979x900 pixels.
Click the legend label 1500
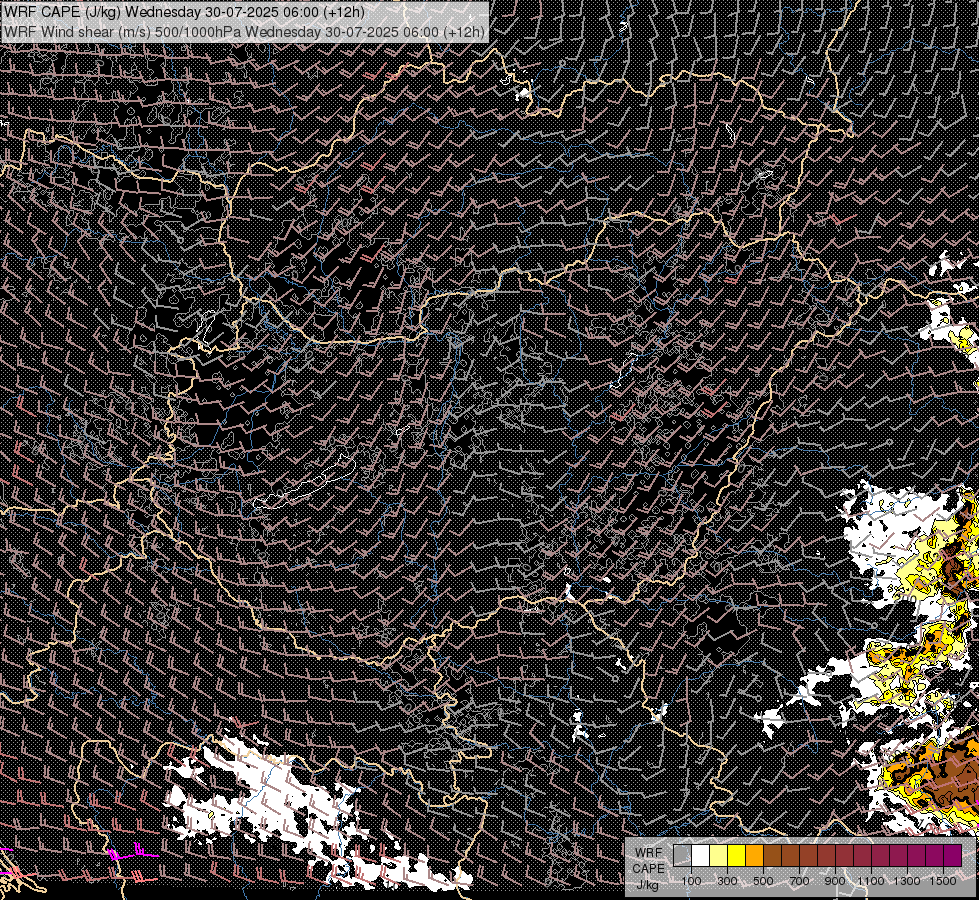pyautogui.click(x=943, y=881)
